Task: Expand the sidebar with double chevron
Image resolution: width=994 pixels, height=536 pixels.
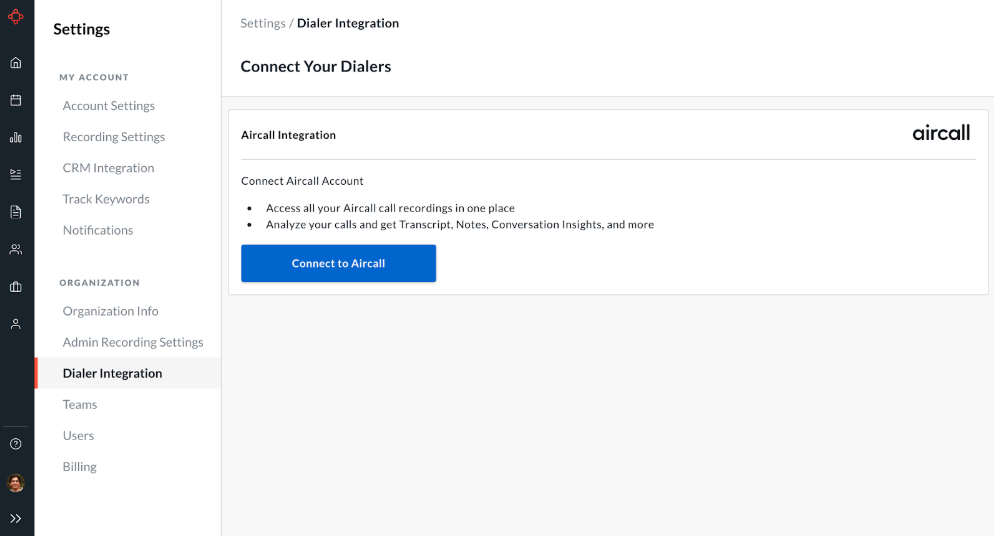Action: point(16,518)
